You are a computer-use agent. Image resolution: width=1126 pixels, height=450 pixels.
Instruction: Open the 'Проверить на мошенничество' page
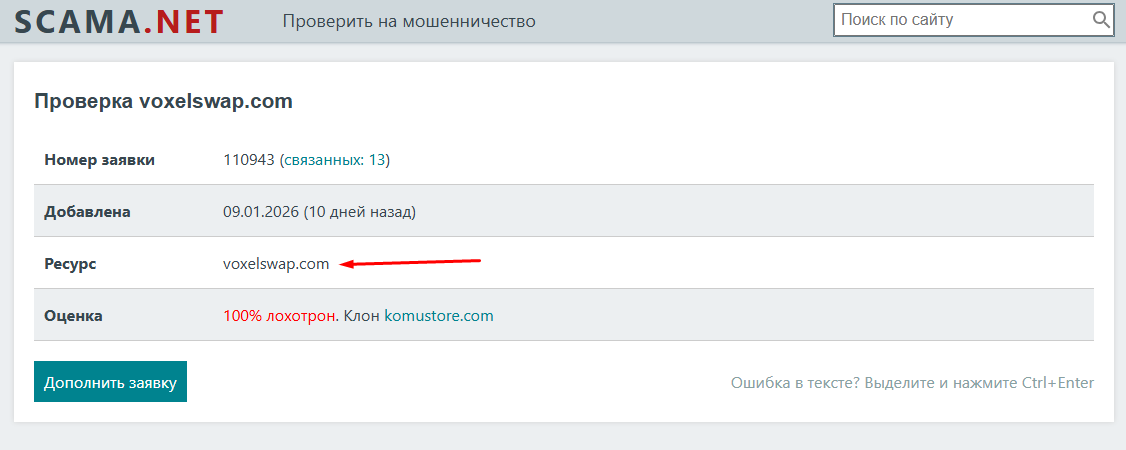click(x=409, y=21)
